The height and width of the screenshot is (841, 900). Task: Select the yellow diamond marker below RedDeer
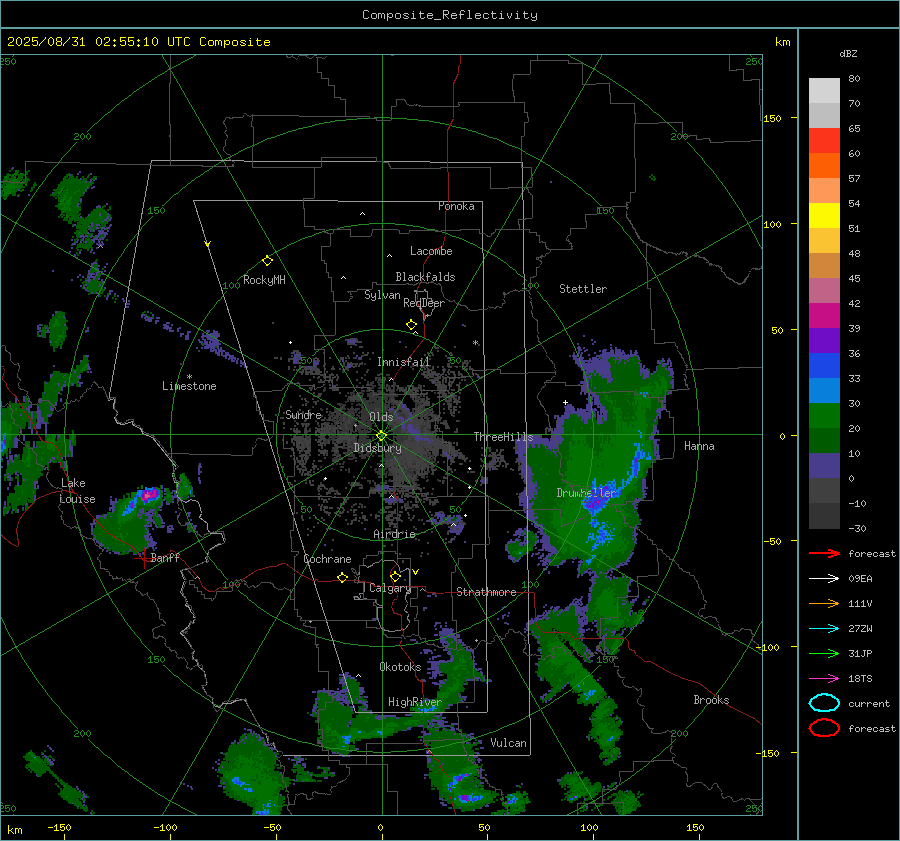click(x=411, y=325)
